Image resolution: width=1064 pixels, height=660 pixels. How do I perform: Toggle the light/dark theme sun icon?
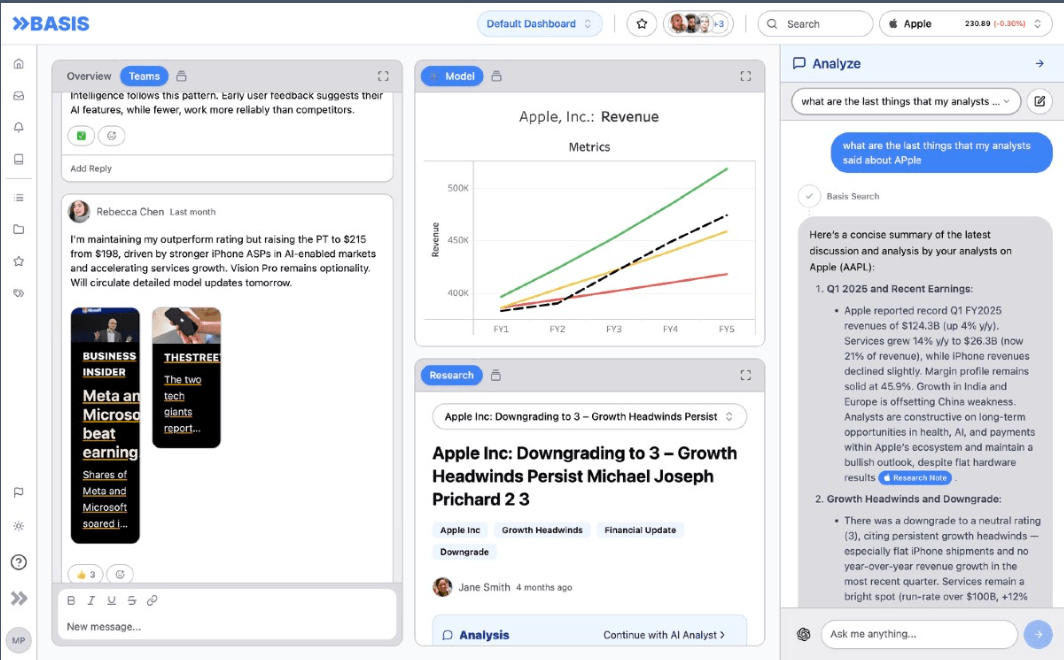pos(19,526)
